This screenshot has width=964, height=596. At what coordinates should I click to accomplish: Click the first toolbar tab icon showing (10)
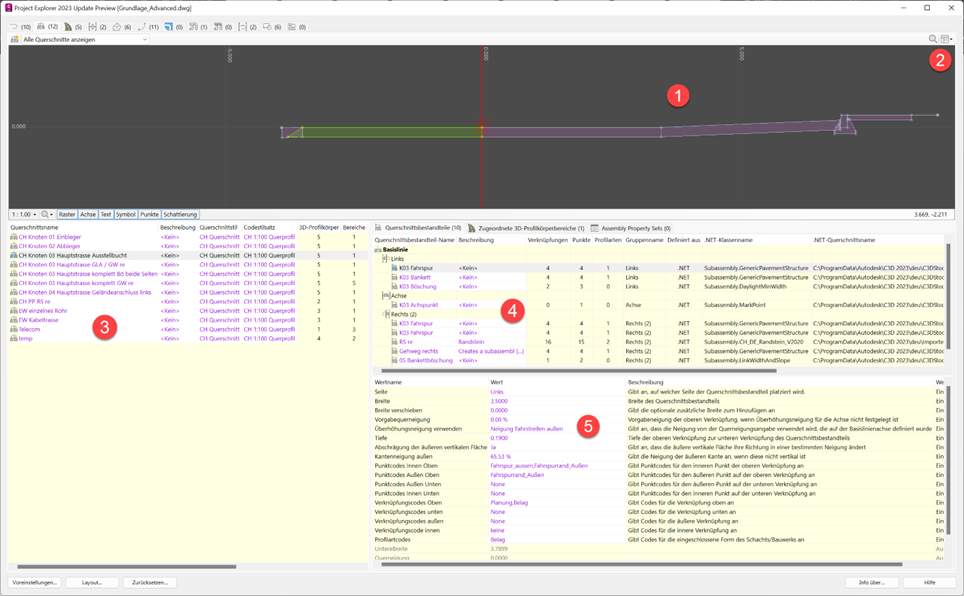18,27
